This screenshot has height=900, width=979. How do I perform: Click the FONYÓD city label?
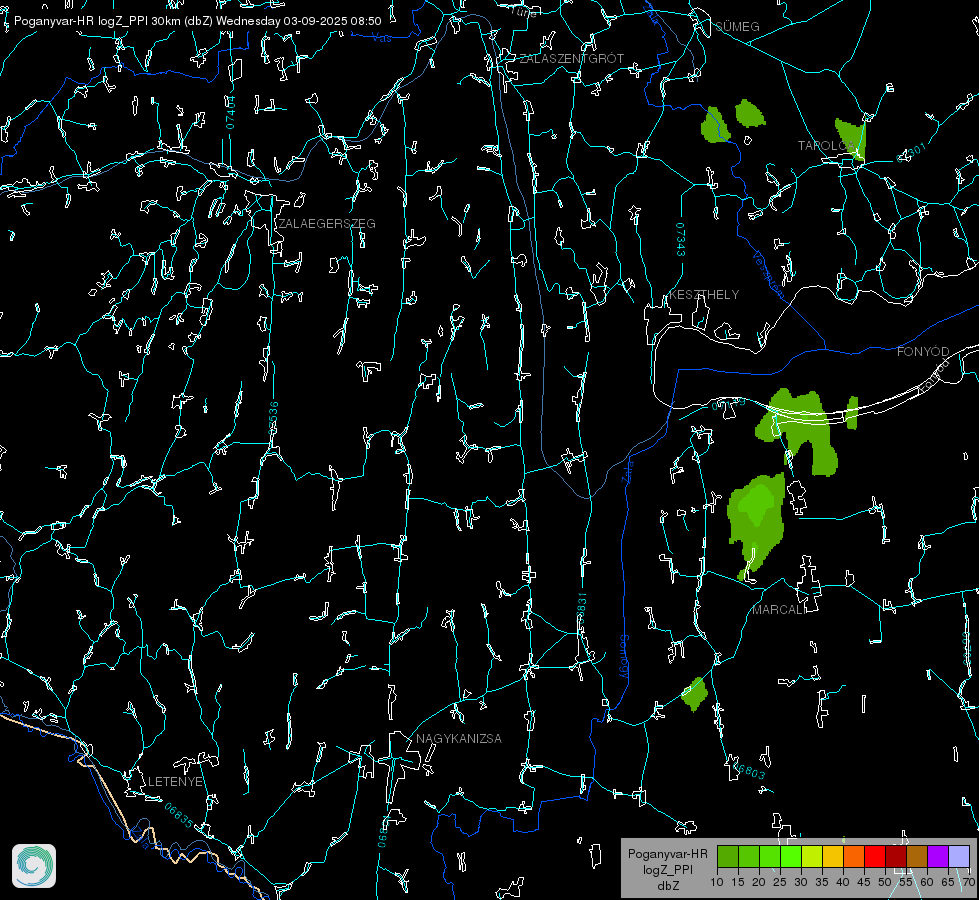[923, 352]
